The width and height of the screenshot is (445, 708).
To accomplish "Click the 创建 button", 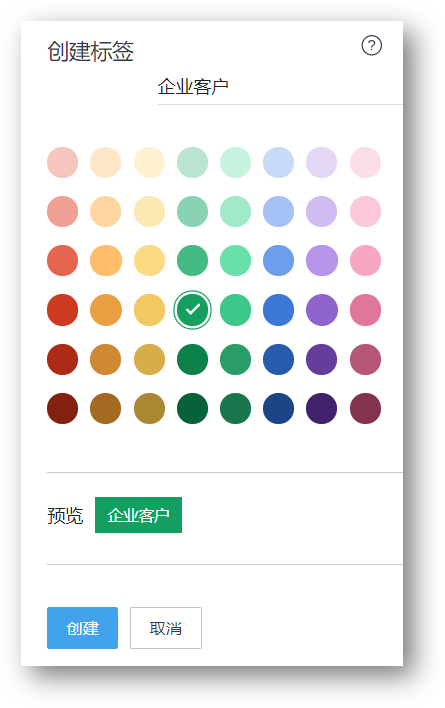I will click(82, 628).
